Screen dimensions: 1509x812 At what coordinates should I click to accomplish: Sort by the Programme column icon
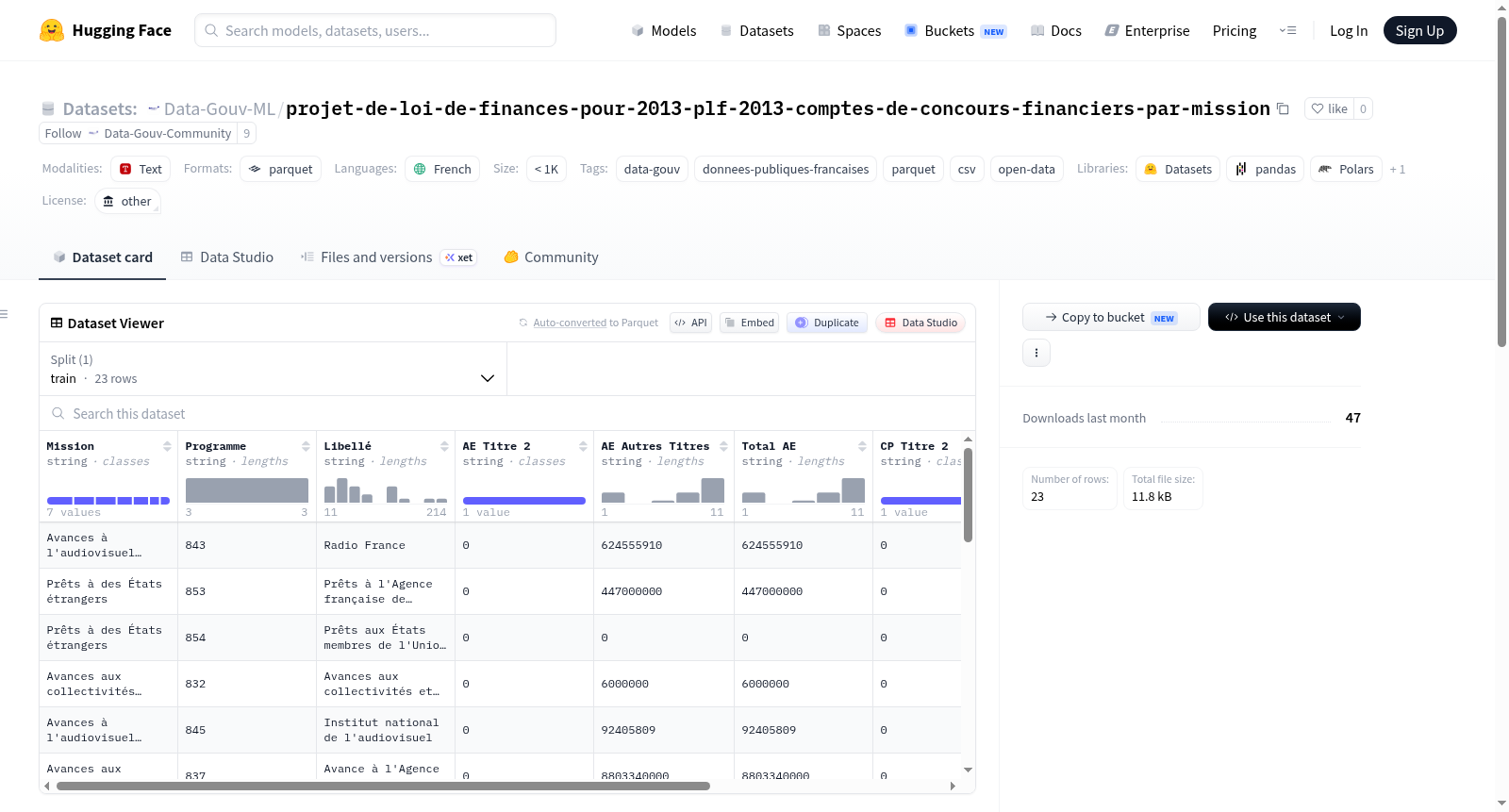(306, 446)
